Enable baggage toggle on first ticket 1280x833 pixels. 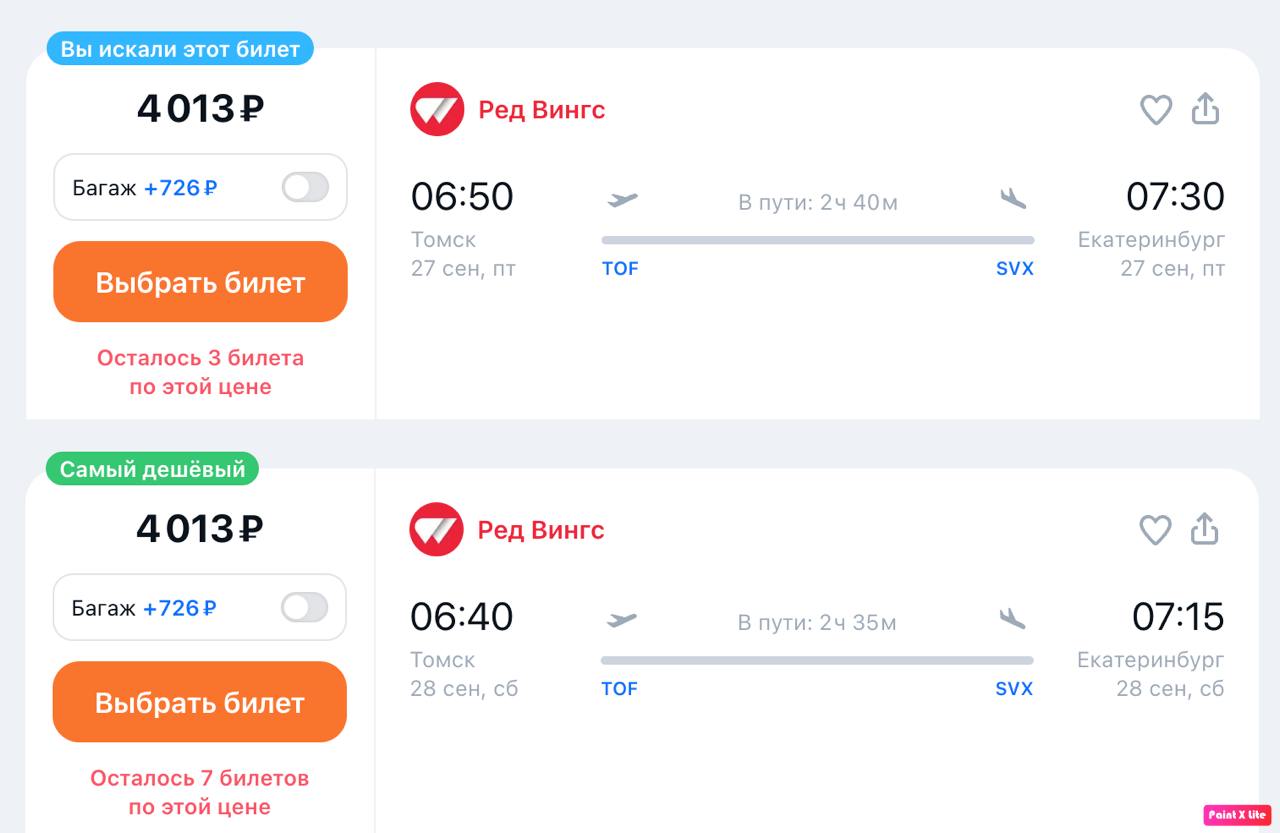(305, 187)
